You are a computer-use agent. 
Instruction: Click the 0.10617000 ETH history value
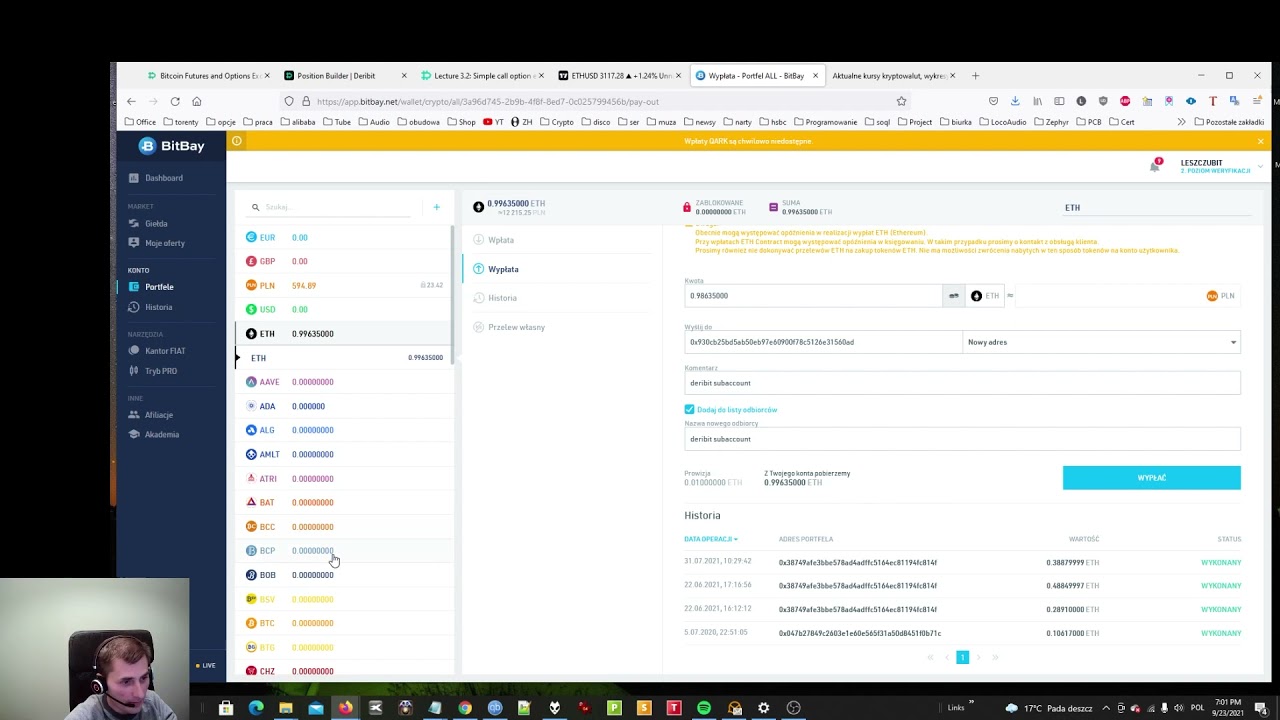[x=1072, y=633]
